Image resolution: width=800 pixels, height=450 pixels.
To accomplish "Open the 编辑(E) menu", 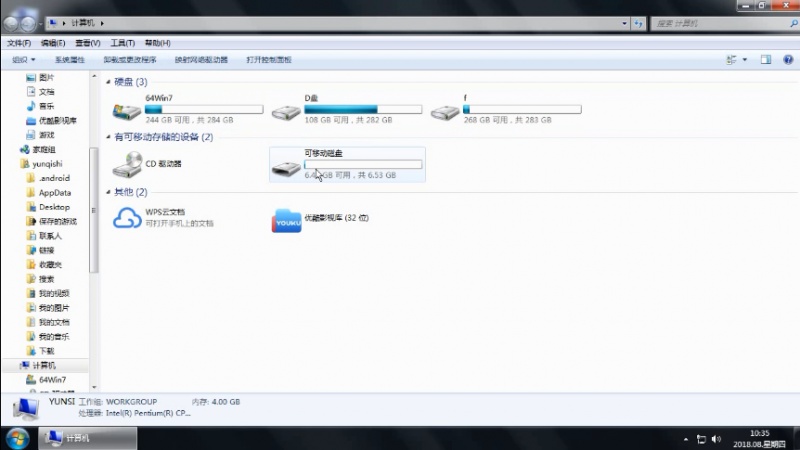I will pyautogui.click(x=53, y=43).
